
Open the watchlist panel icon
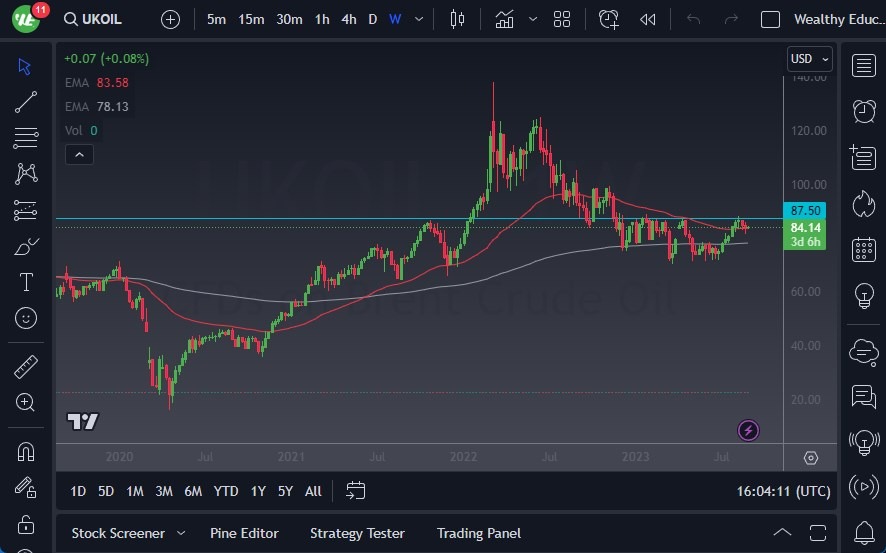pos(863,65)
